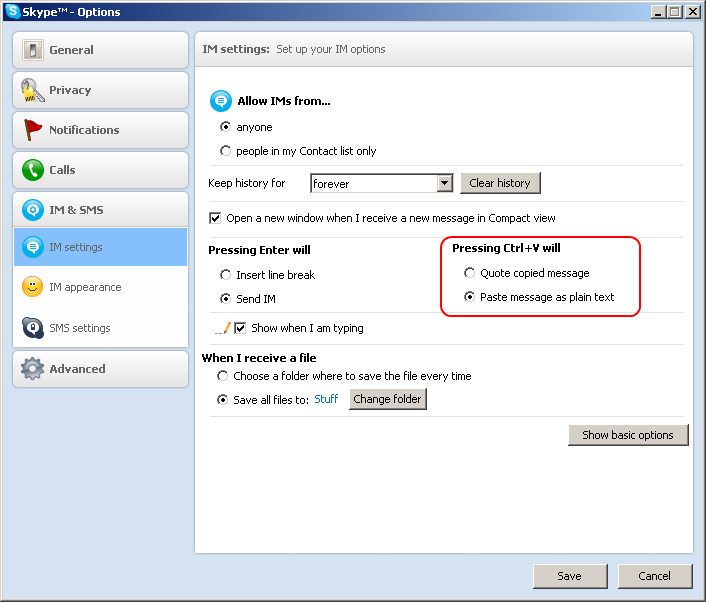The height and width of the screenshot is (602, 706).
Task: Click the Skype logo in title bar
Action: click(13, 11)
